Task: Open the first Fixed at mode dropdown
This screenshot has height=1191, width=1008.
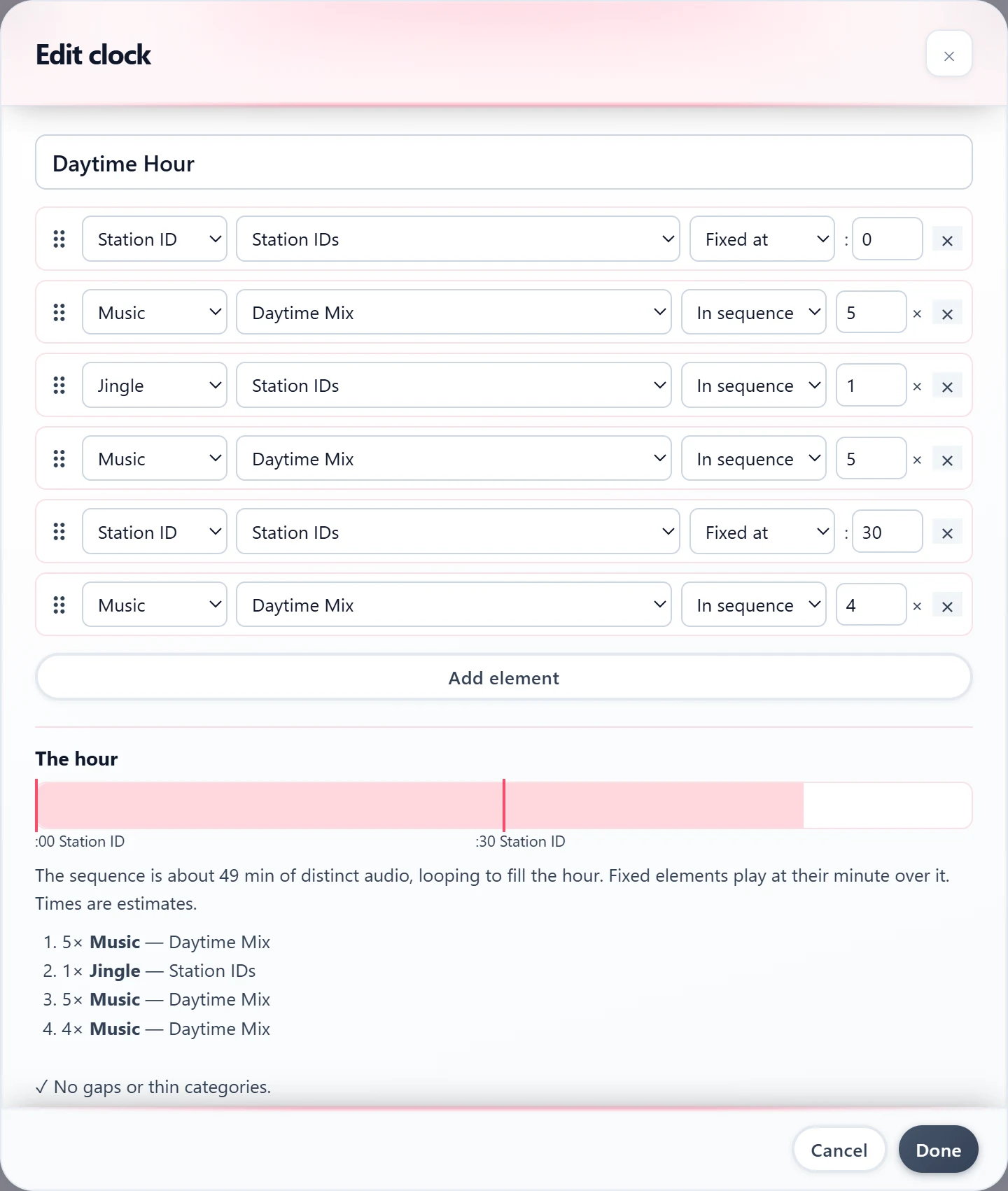Action: click(762, 239)
